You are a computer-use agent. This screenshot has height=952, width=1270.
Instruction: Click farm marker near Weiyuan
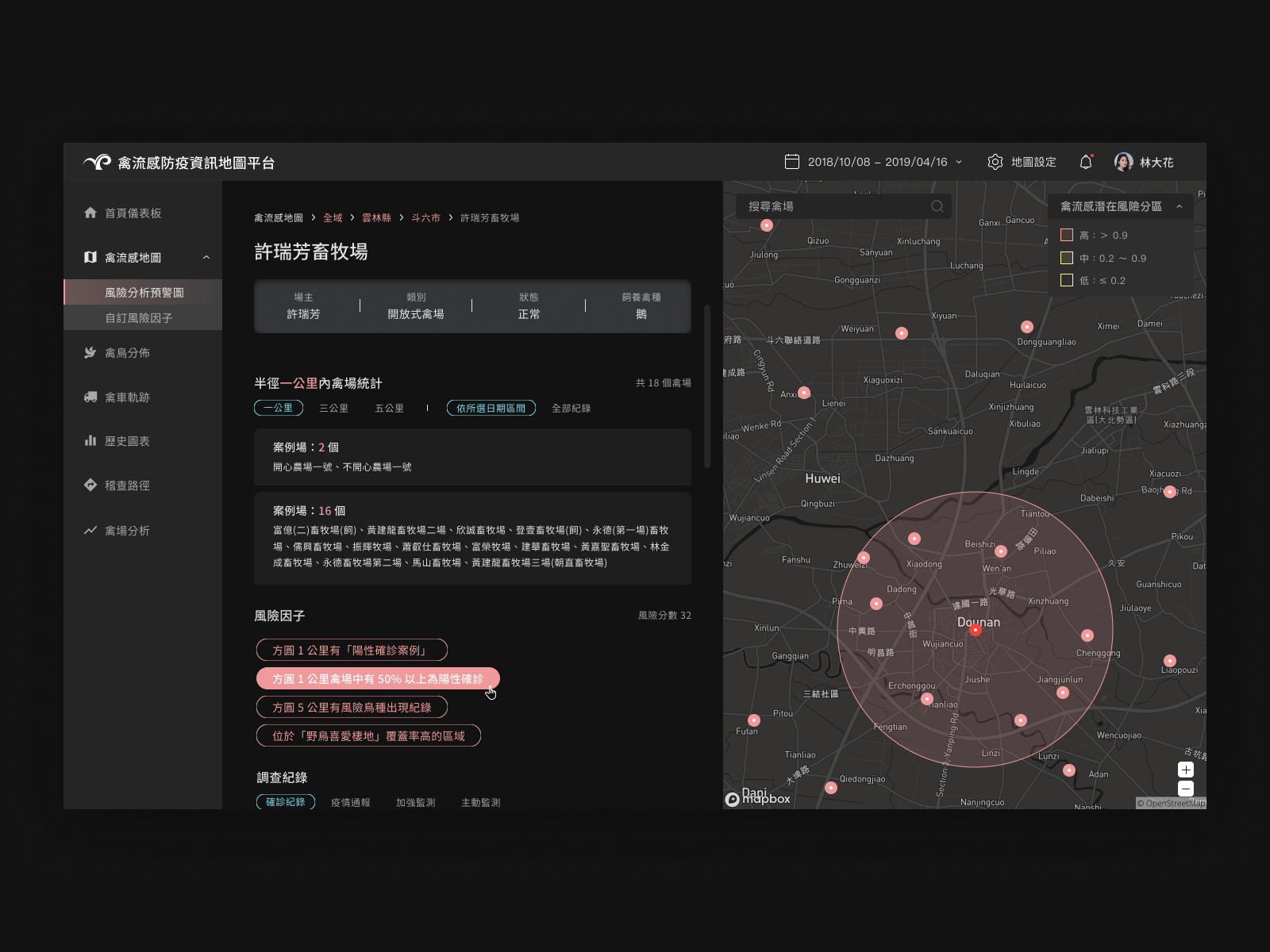902,333
